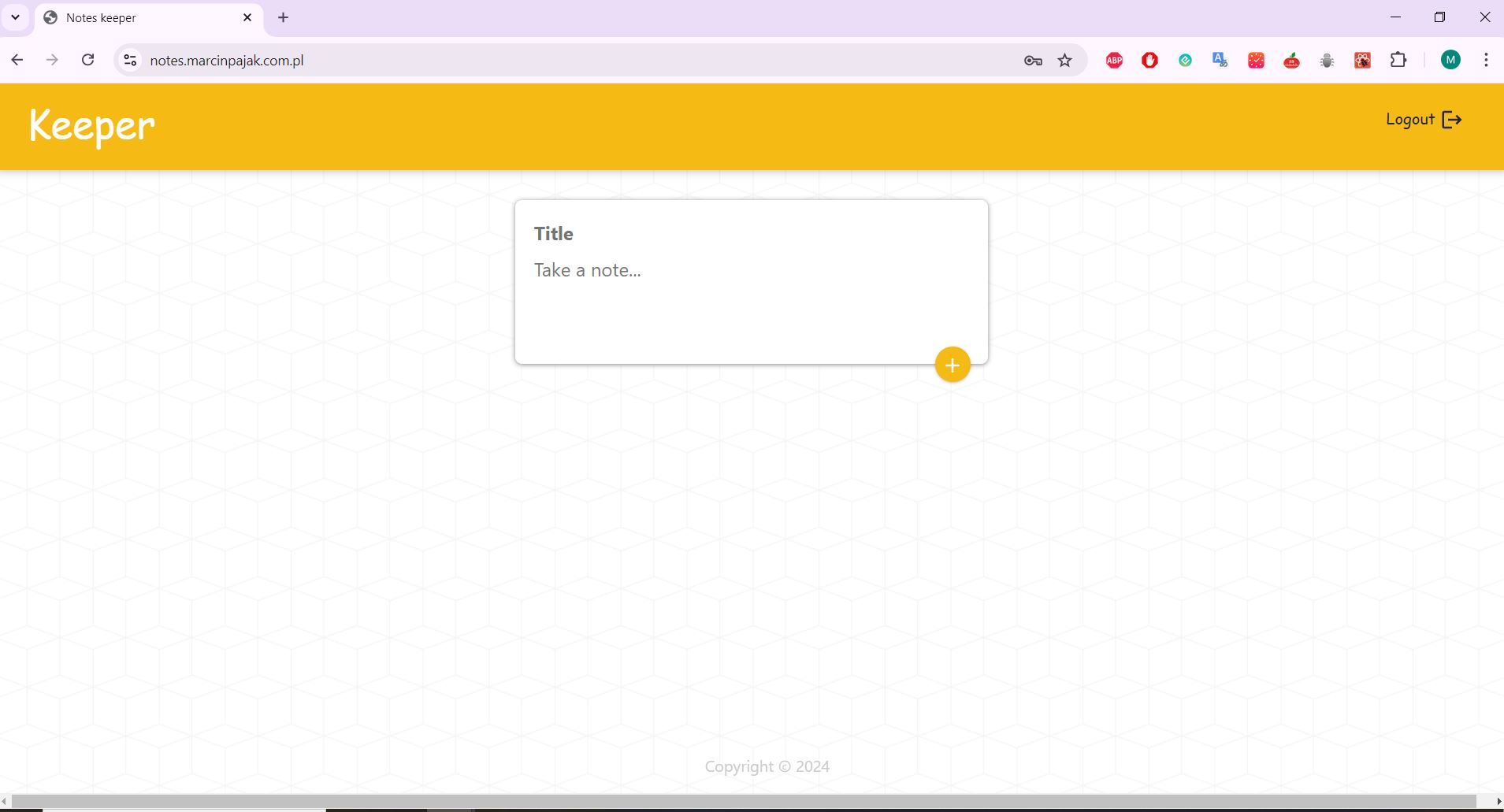View site information in address bar

pos(131,61)
